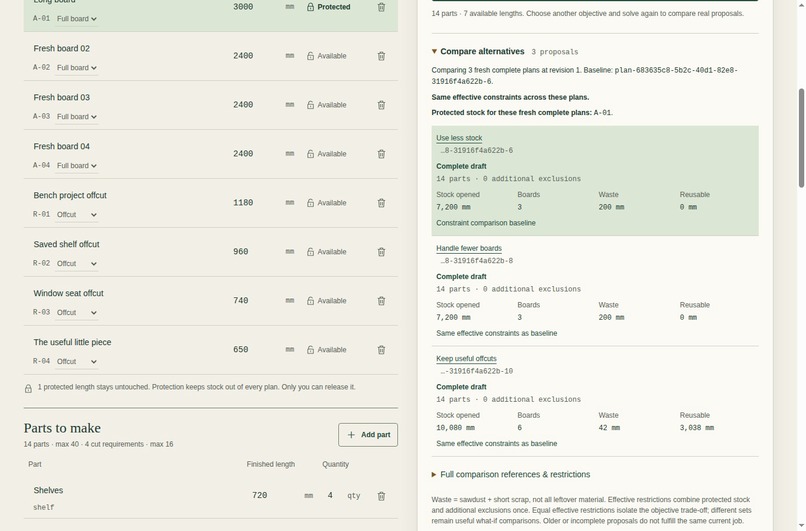Delete The useful little piece row

coord(381,350)
